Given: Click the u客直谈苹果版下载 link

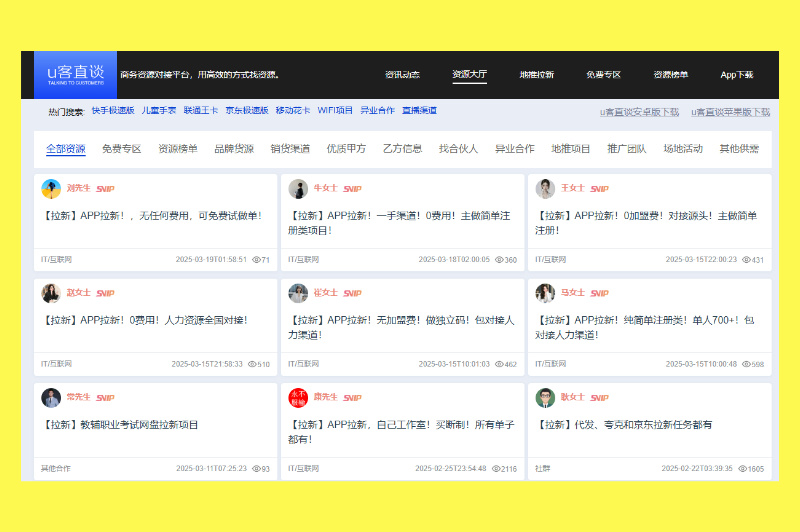Looking at the screenshot, I should click(731, 112).
